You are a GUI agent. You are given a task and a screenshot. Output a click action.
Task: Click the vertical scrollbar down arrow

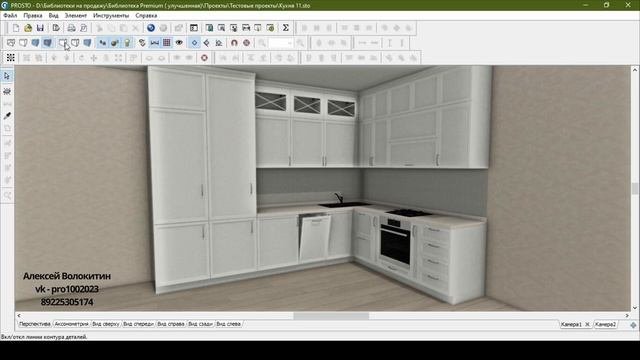[x=635, y=308]
